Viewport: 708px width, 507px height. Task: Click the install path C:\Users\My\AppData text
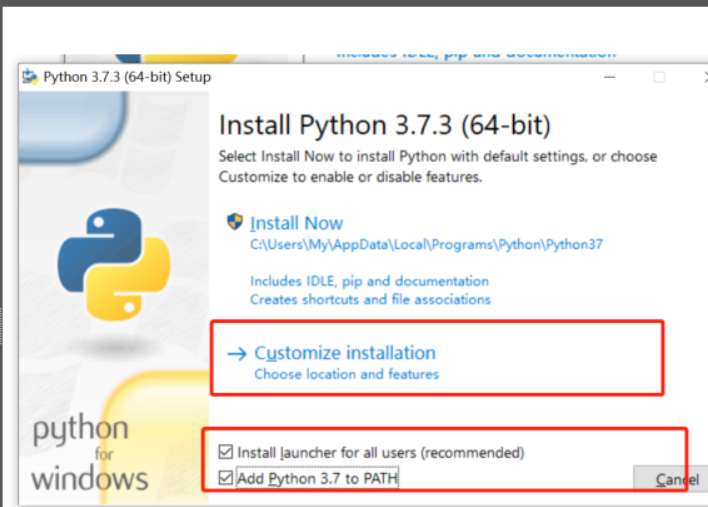[426, 245]
